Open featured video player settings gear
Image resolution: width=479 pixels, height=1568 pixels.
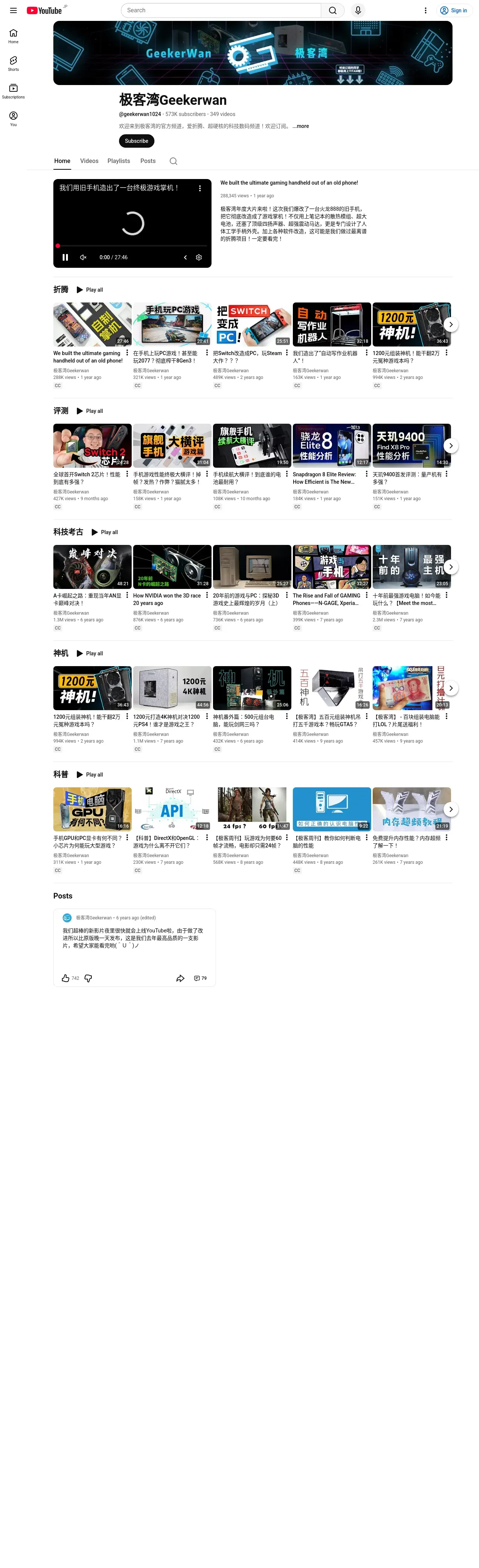(198, 257)
